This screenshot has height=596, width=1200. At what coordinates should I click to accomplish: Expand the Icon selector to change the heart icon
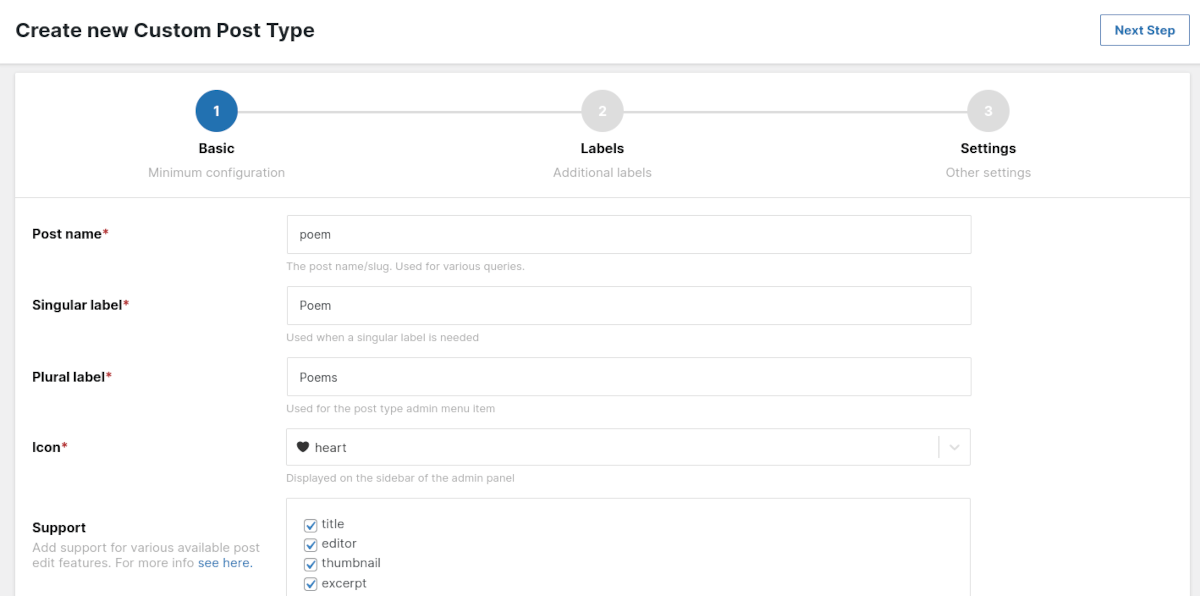click(957, 446)
